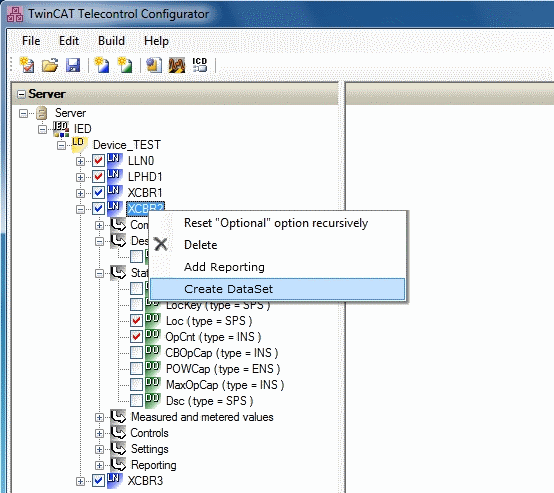Click the DO icon beside Dsc
Image resolution: width=554 pixels, height=493 pixels.
(153, 400)
